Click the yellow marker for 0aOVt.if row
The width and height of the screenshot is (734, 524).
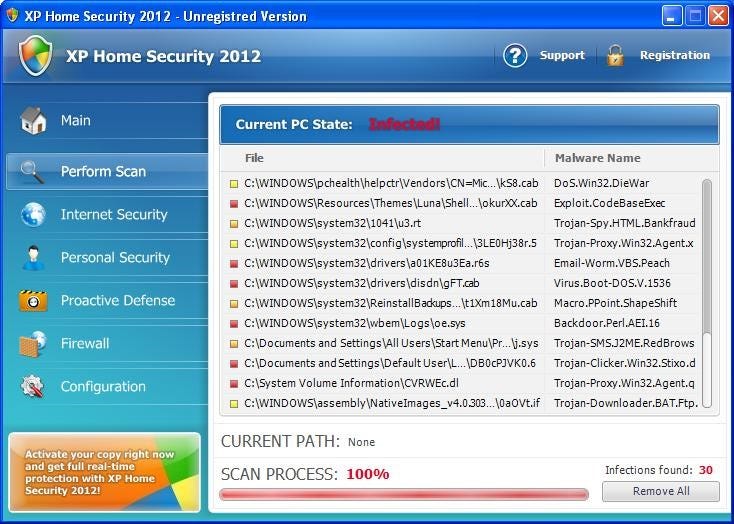pyautogui.click(x=234, y=404)
